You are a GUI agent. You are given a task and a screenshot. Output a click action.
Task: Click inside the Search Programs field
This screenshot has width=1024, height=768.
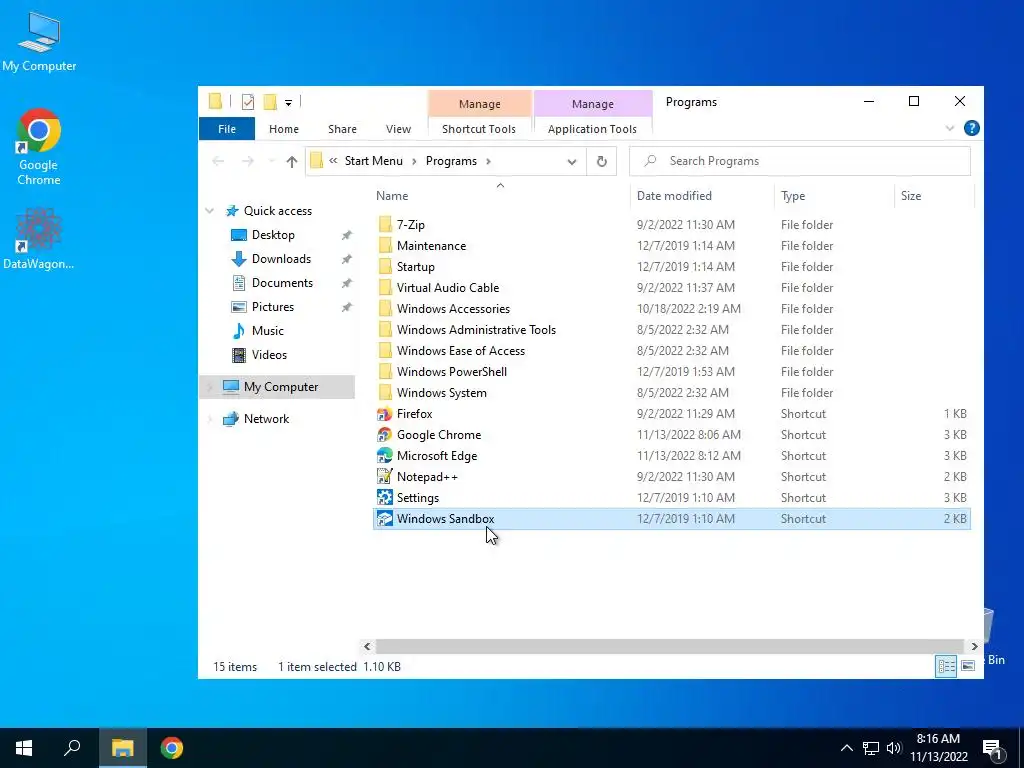click(800, 161)
